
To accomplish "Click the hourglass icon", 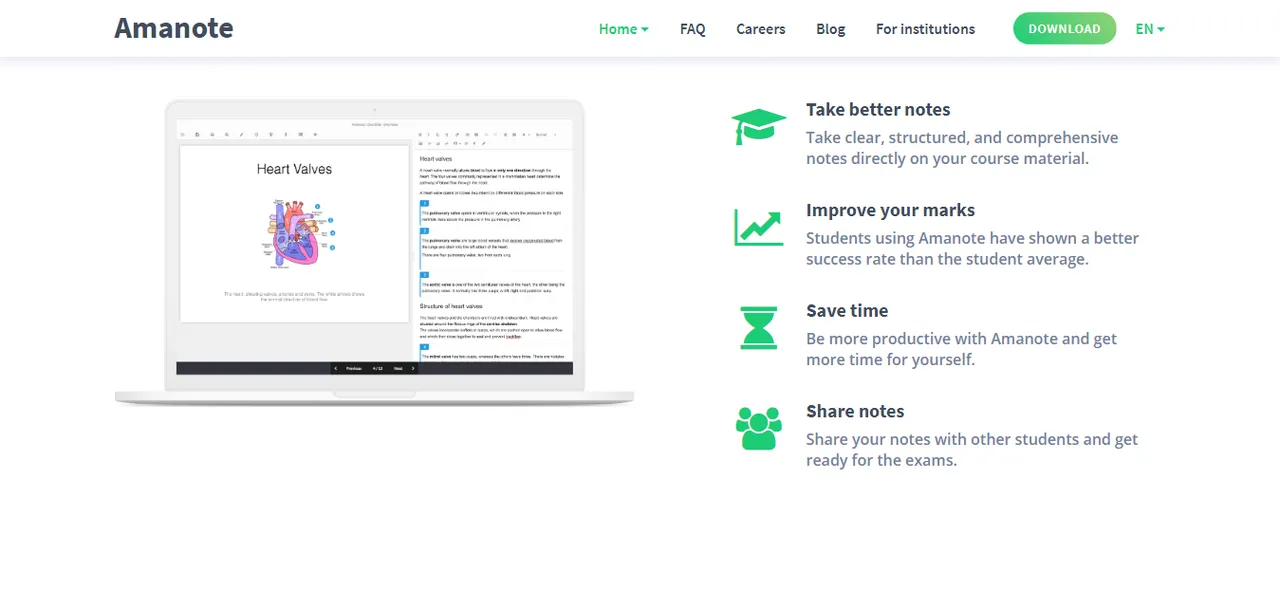I will [x=758, y=328].
